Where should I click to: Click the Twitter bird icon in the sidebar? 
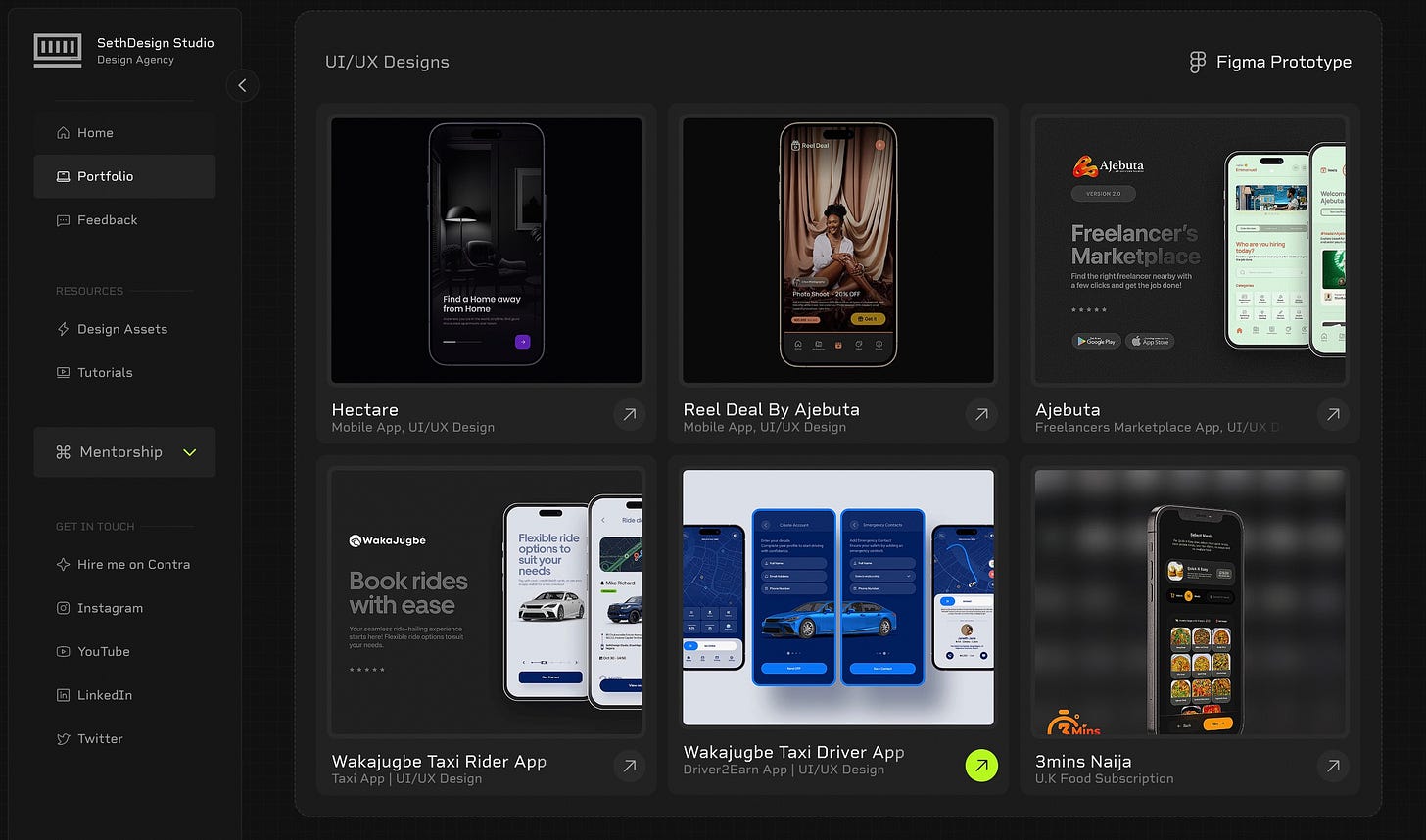64,739
